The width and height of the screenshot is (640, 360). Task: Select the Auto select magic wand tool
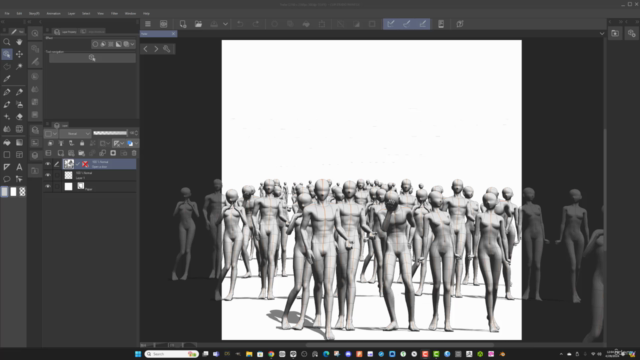click(19, 66)
